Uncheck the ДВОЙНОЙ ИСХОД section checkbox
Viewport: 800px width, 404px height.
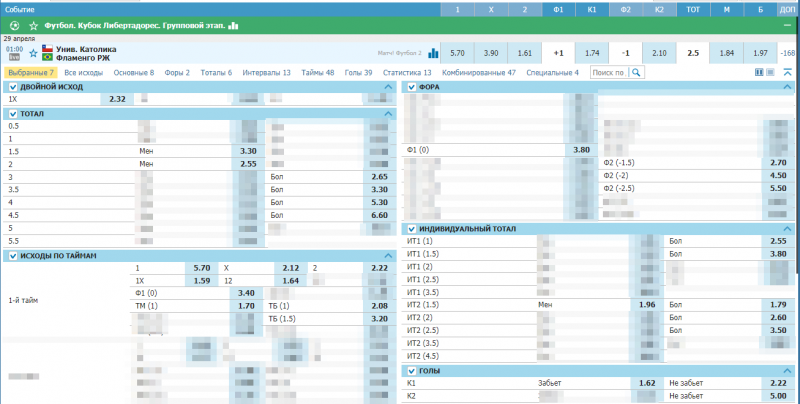(x=12, y=87)
